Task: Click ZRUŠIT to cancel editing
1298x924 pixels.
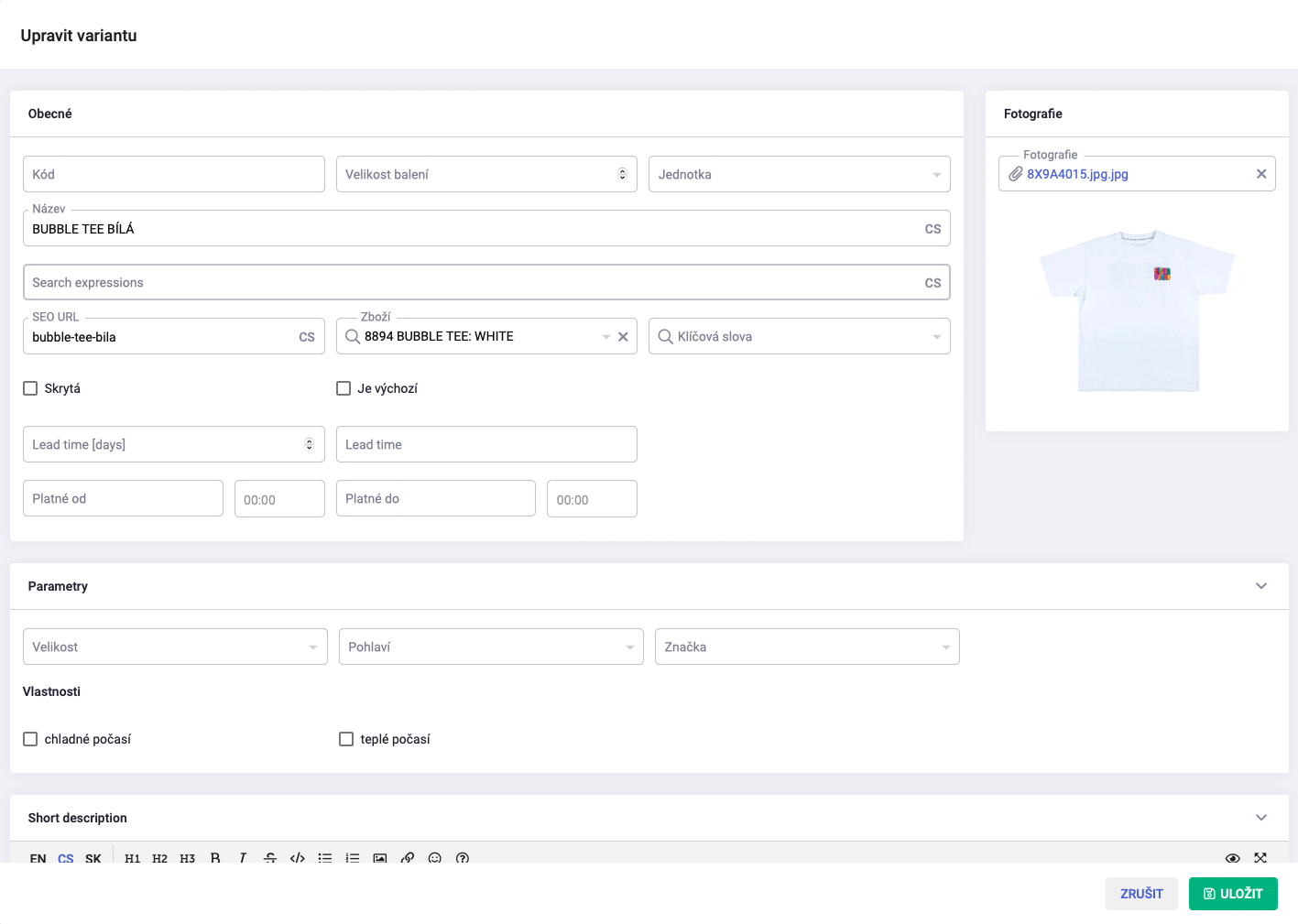Action: (x=1141, y=894)
